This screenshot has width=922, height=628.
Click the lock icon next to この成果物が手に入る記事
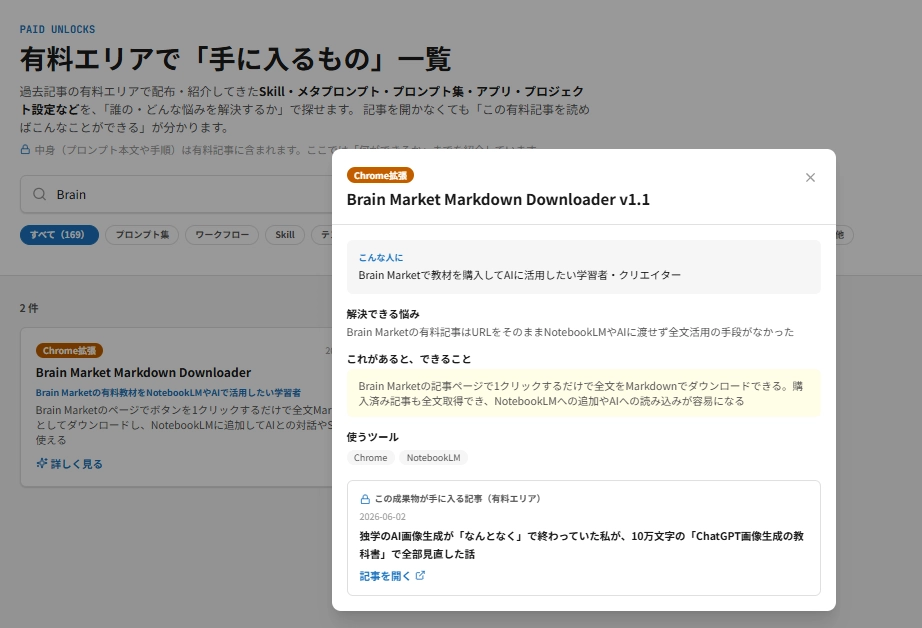pyautogui.click(x=365, y=499)
